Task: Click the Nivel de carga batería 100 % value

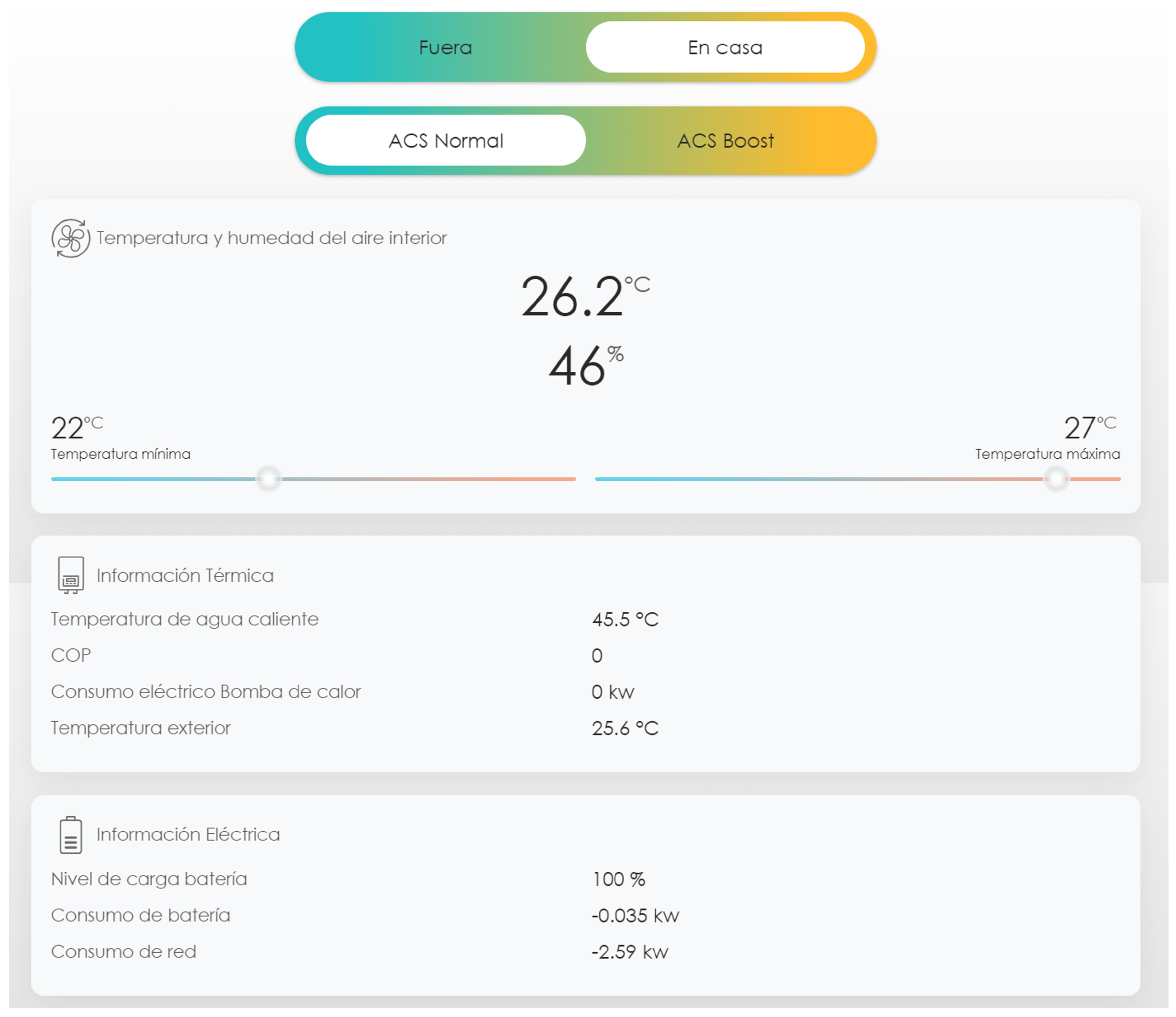Action: tap(619, 880)
